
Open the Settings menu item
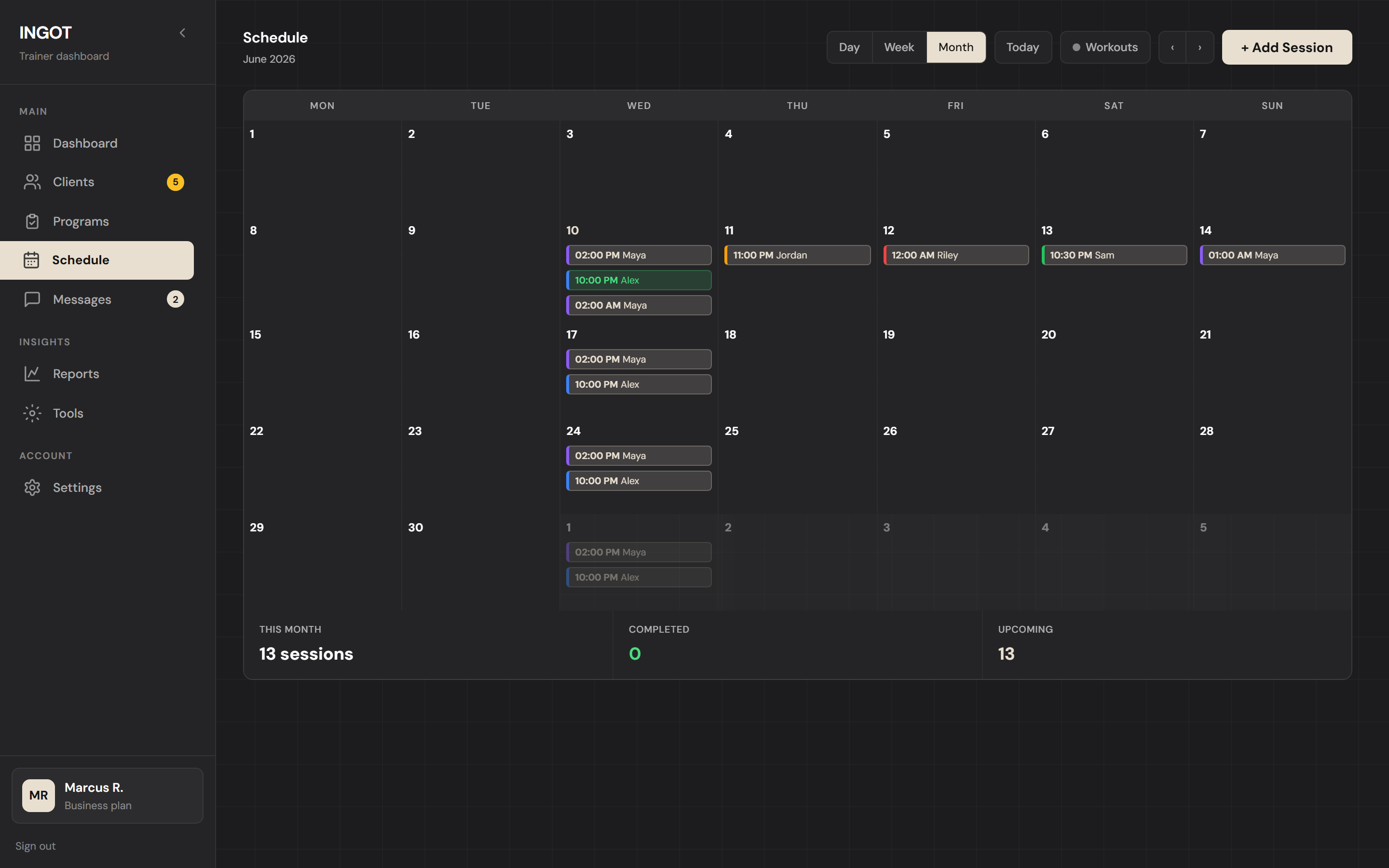click(x=97, y=488)
